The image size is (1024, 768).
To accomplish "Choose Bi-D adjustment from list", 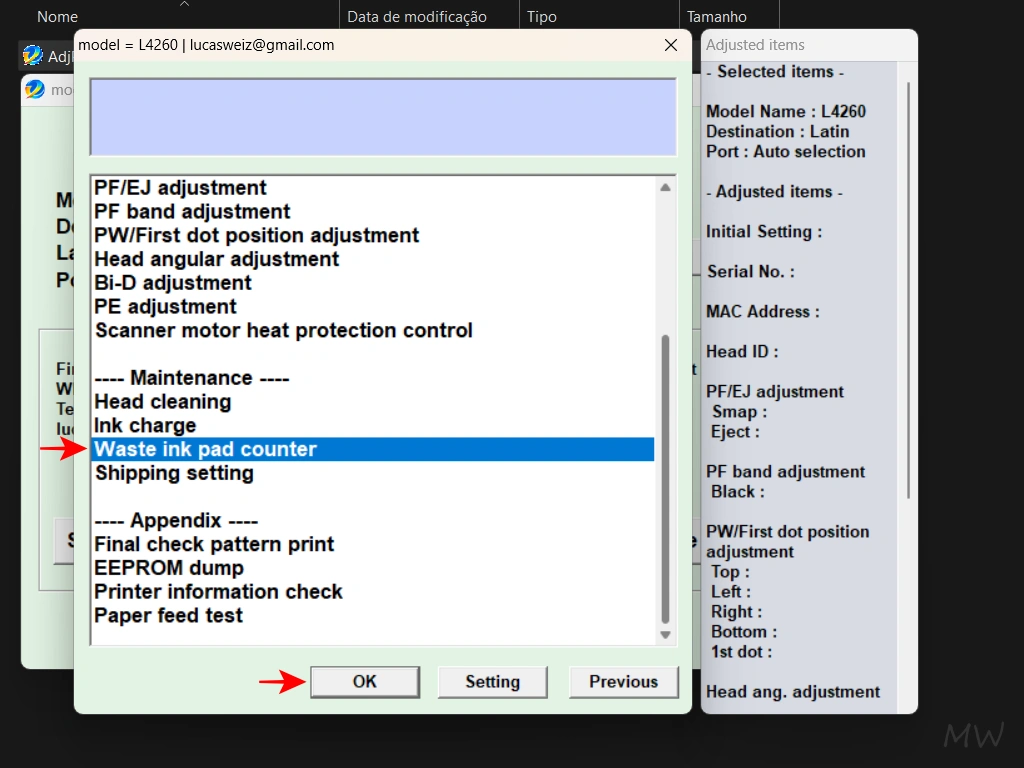I will [x=173, y=283].
